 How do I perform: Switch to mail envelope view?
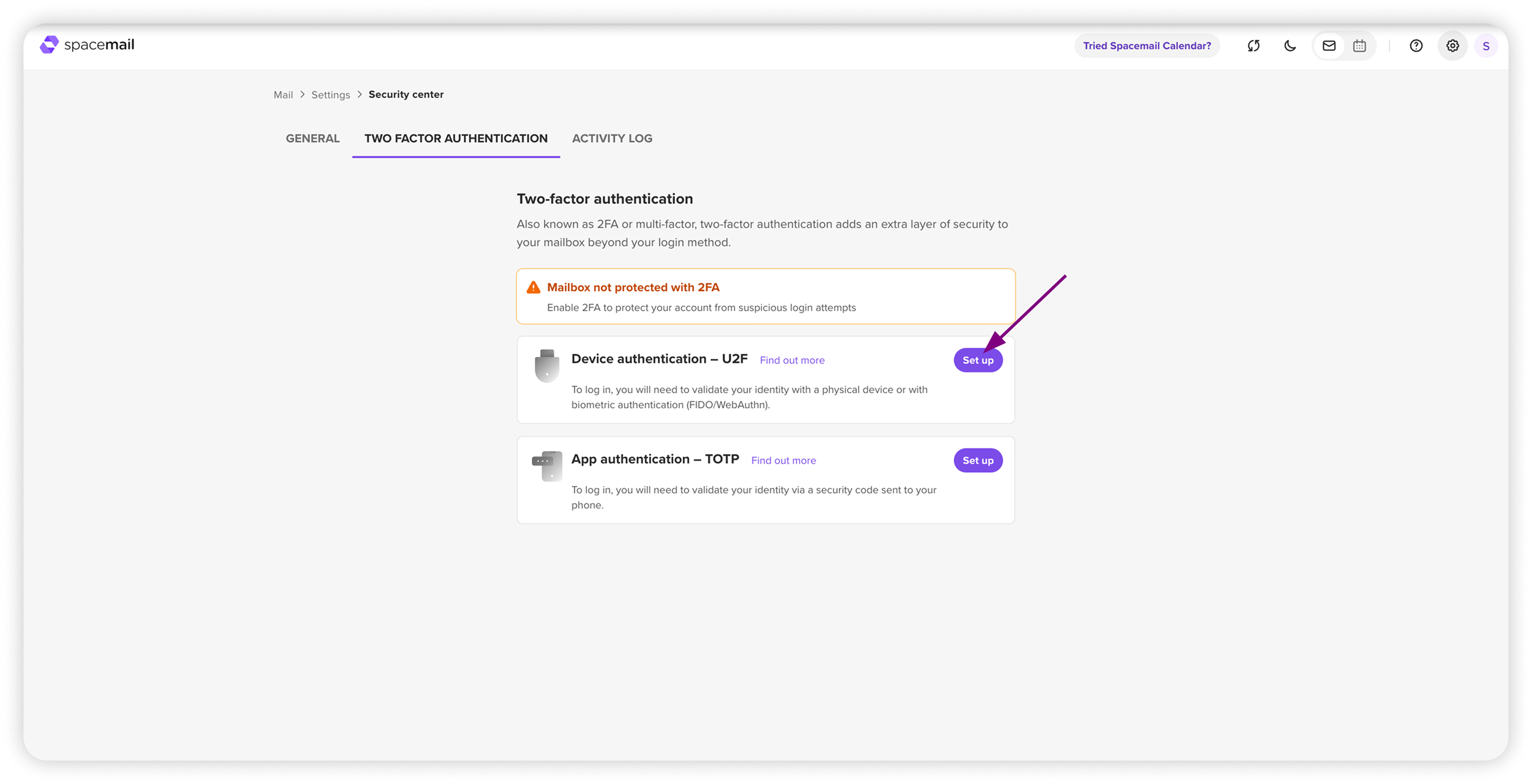(x=1328, y=46)
